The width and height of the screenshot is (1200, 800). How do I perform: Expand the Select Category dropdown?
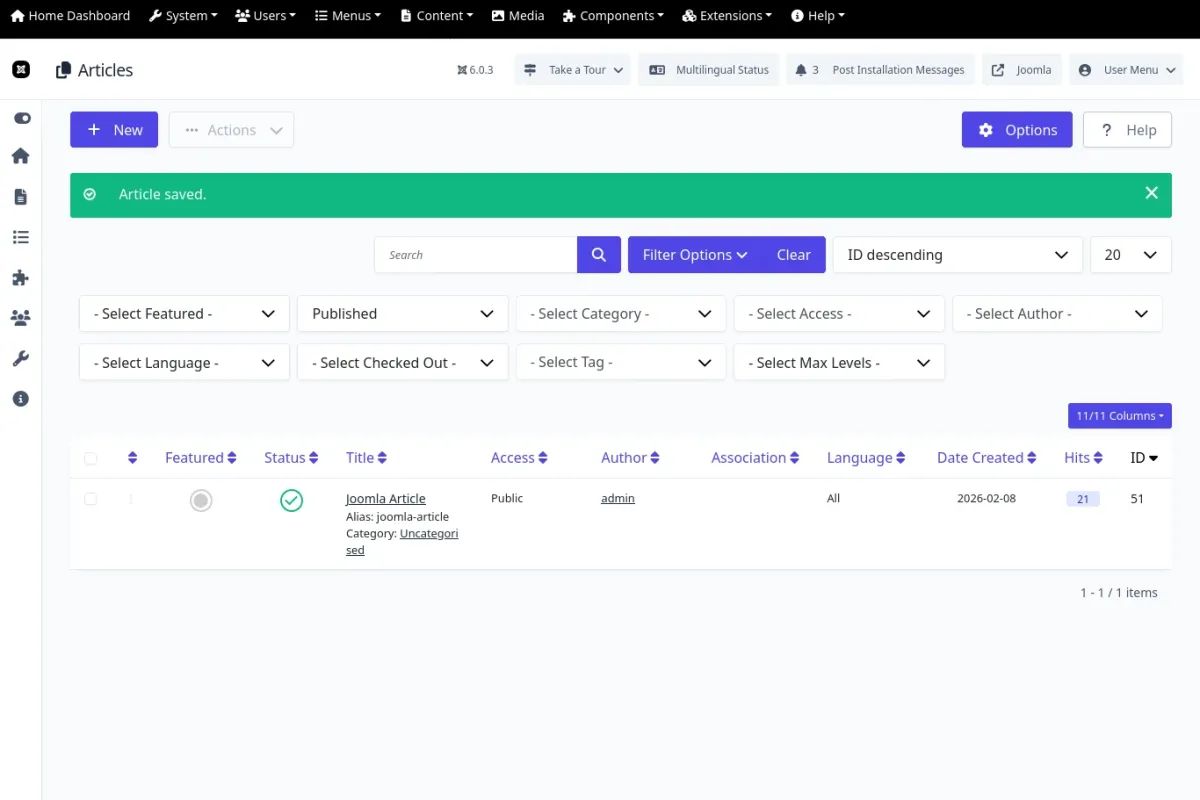click(x=620, y=314)
